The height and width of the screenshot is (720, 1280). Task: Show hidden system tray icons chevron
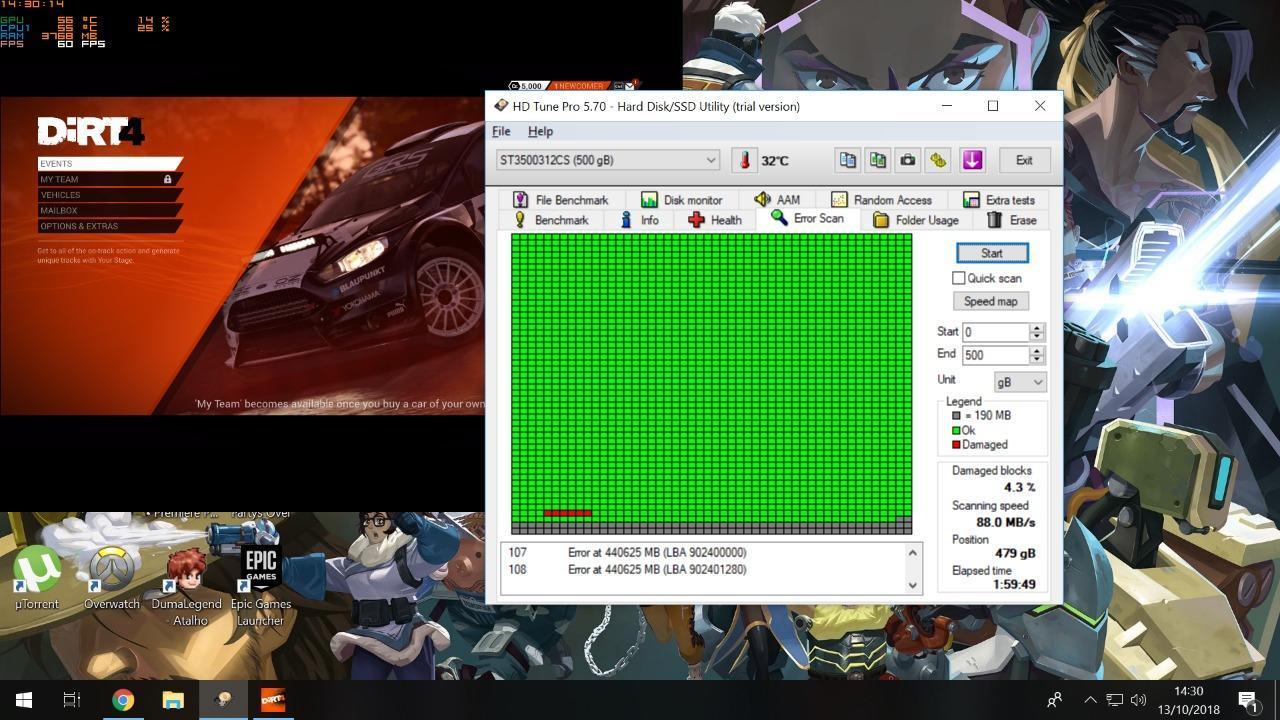point(1090,700)
